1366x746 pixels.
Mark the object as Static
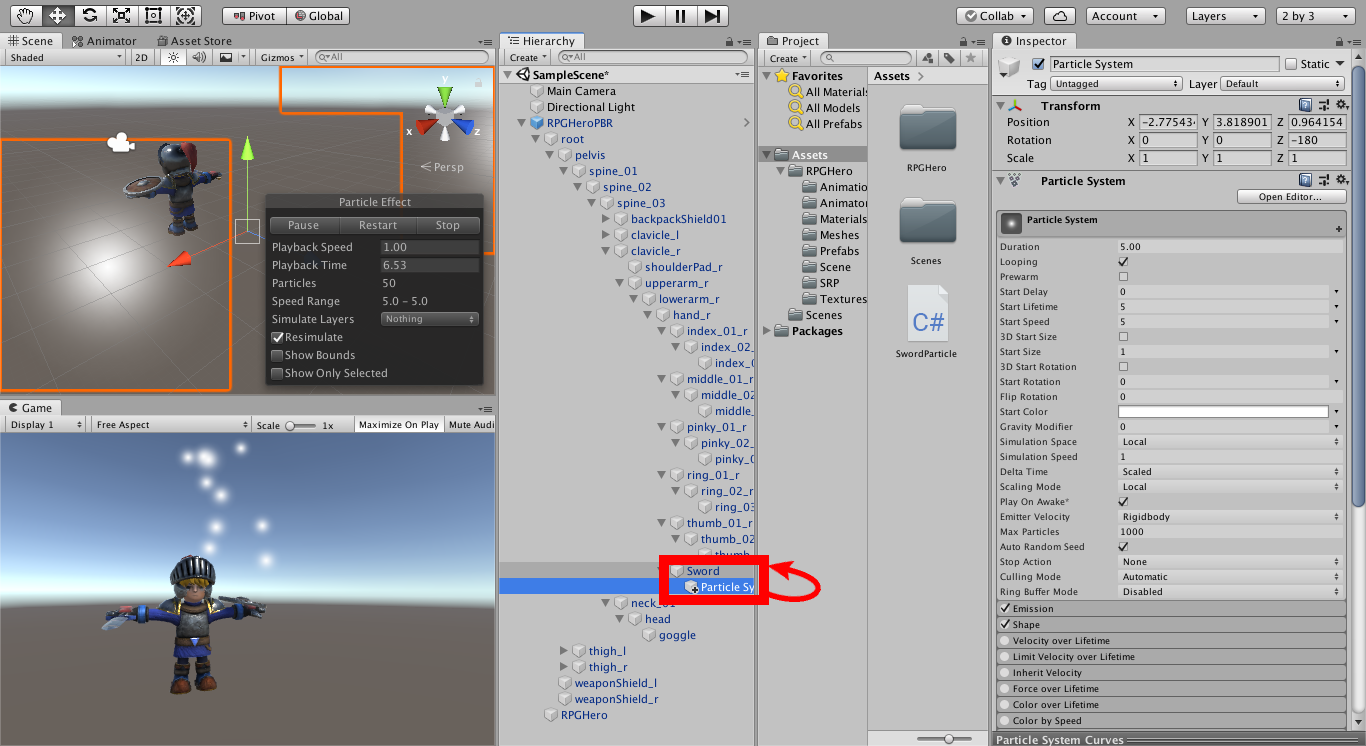(x=1291, y=64)
